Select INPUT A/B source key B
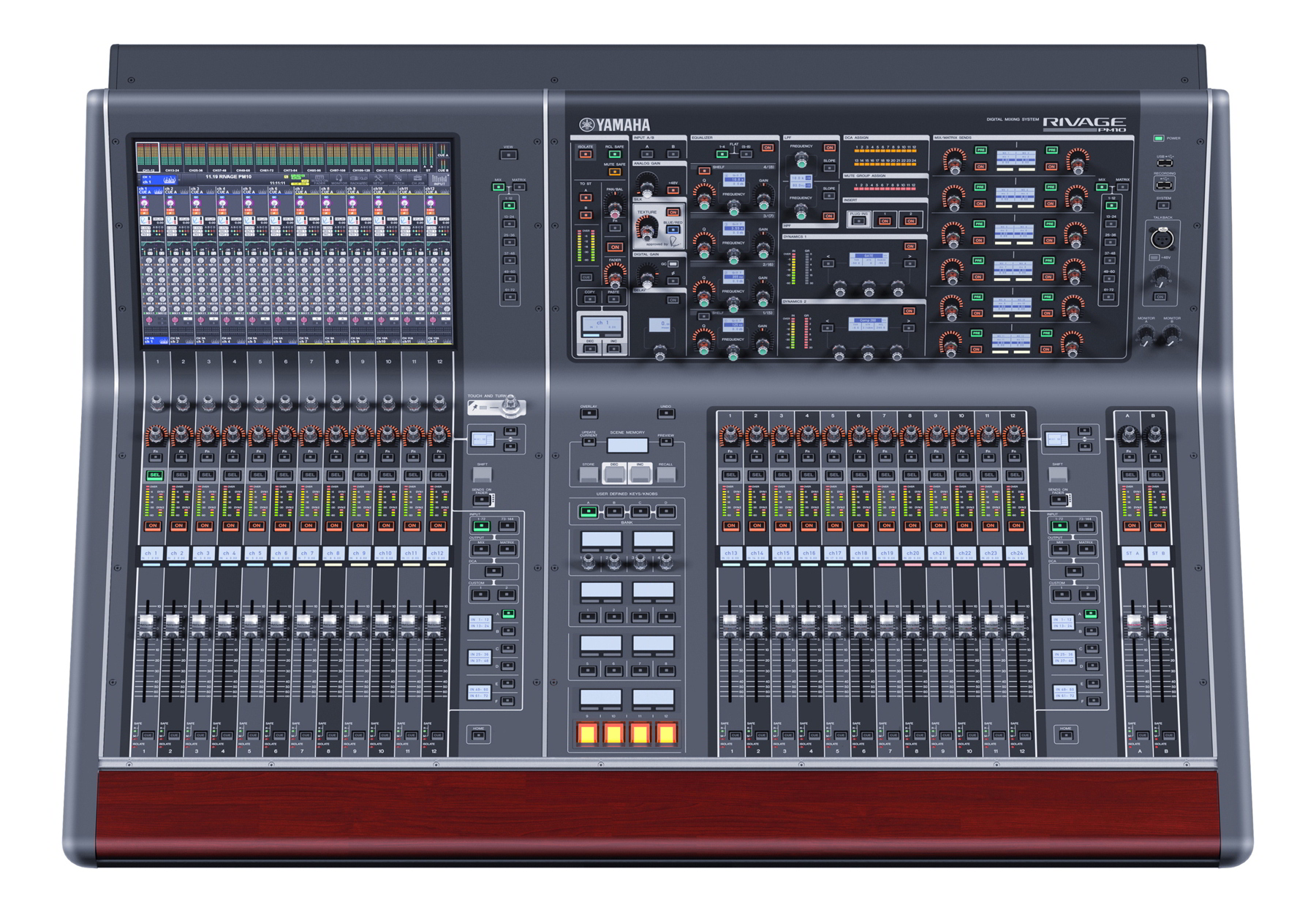Image resolution: width=1316 pixels, height=910 pixels. pyautogui.click(x=673, y=154)
